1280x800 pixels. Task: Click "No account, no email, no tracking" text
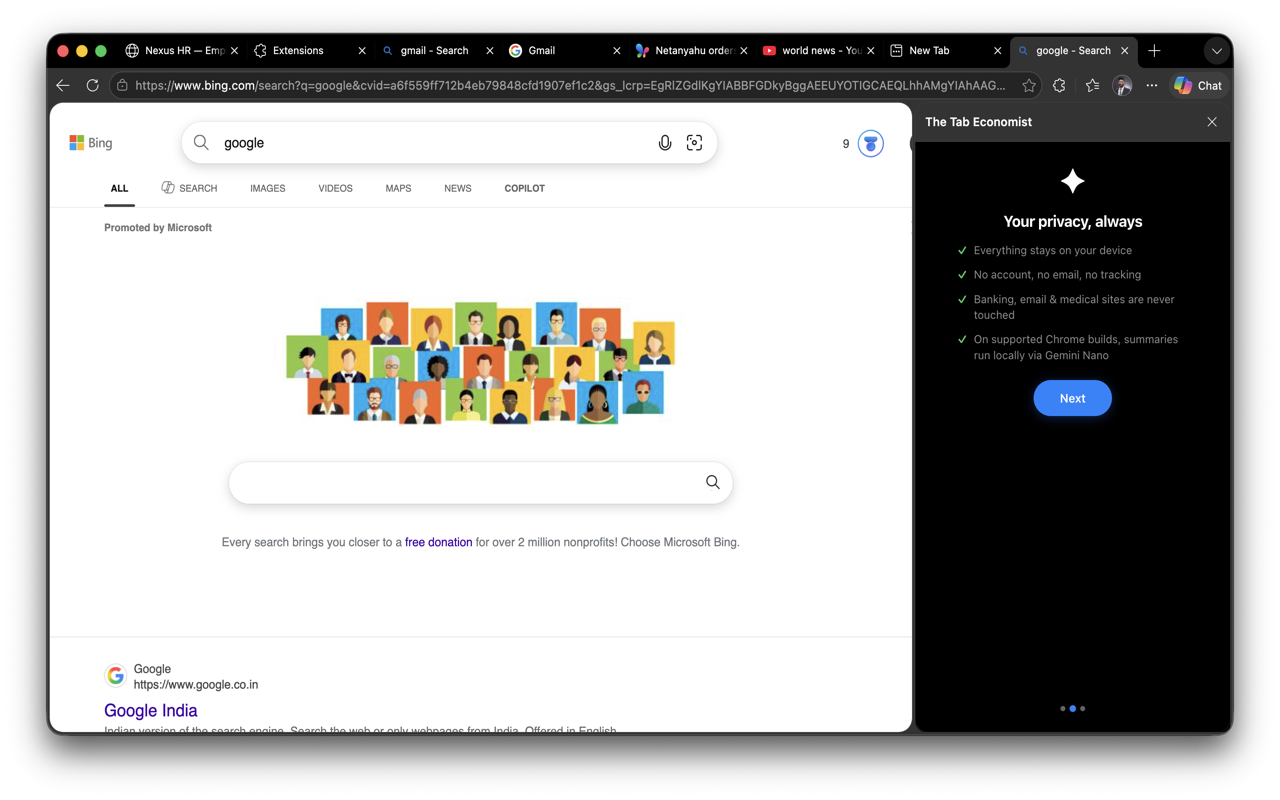click(1057, 275)
